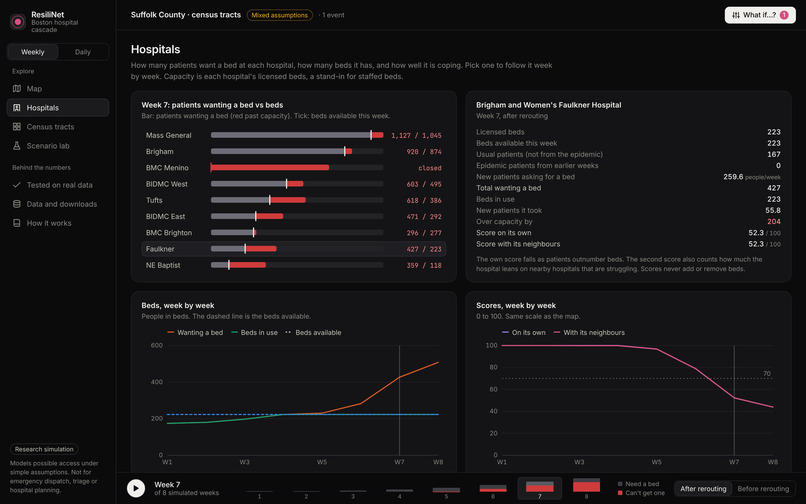The image size is (806, 504).
Task: Click the 1 event label
Action: (x=332, y=15)
